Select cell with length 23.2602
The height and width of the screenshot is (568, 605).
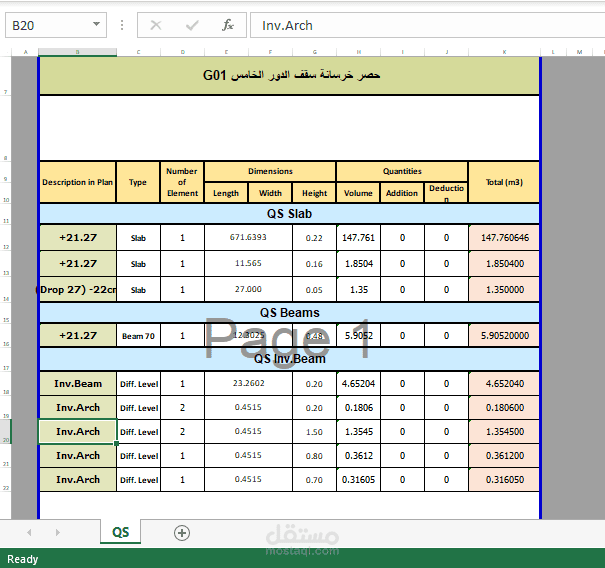tap(248, 384)
